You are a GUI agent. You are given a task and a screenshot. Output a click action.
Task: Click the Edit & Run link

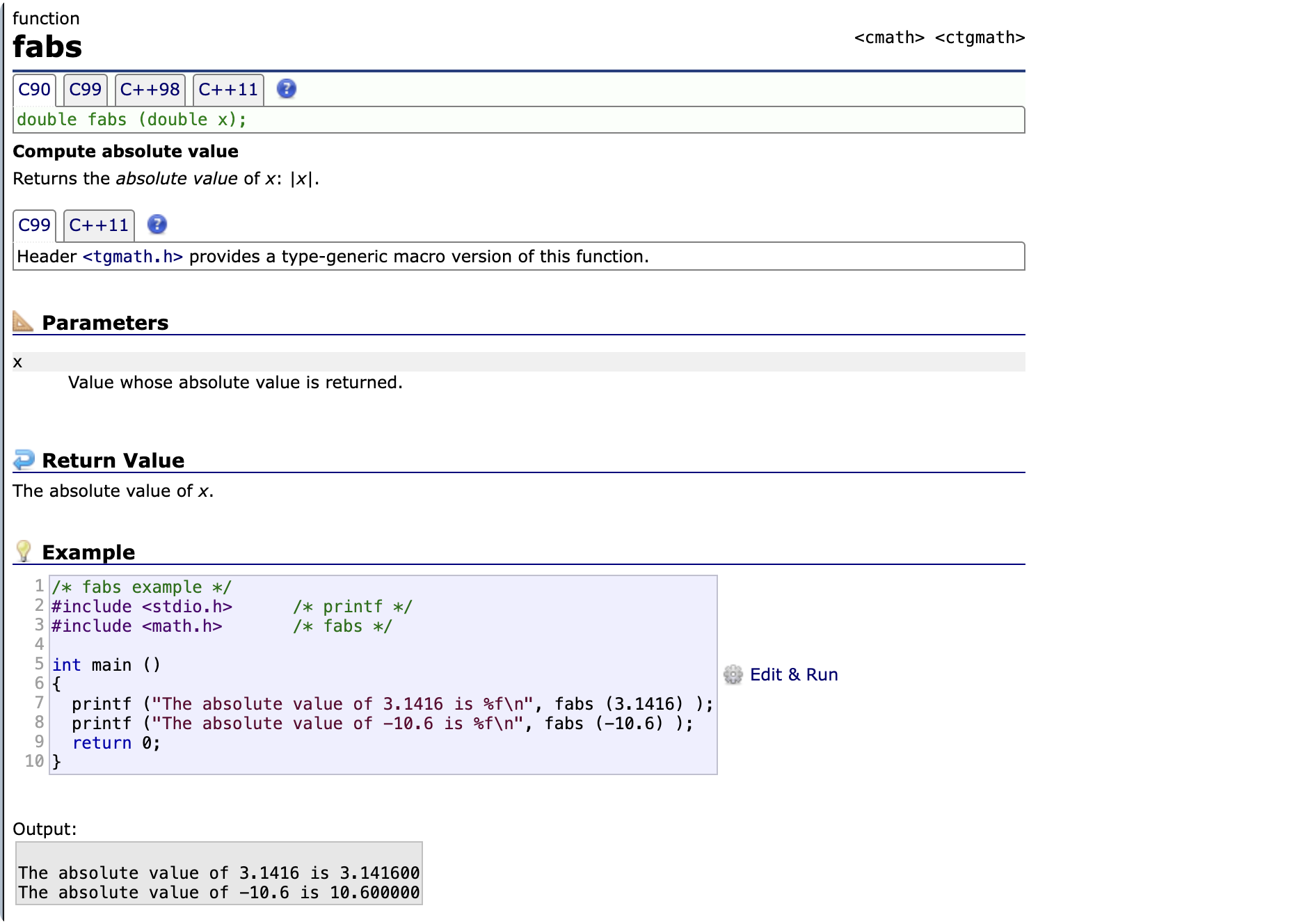pos(794,674)
